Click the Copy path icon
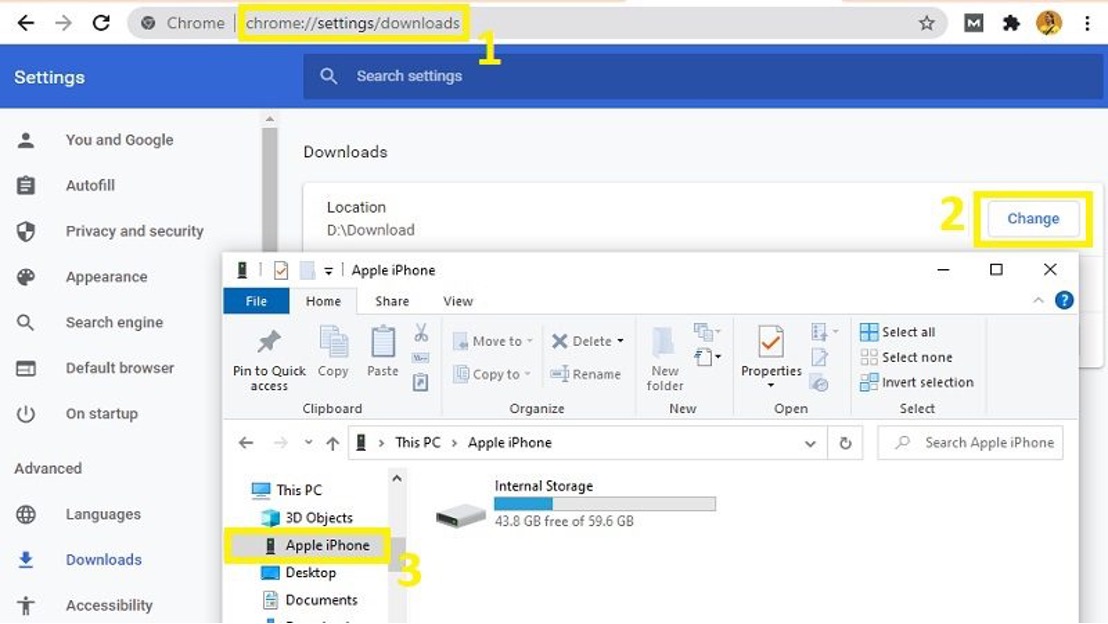The width and height of the screenshot is (1108, 624). click(420, 358)
